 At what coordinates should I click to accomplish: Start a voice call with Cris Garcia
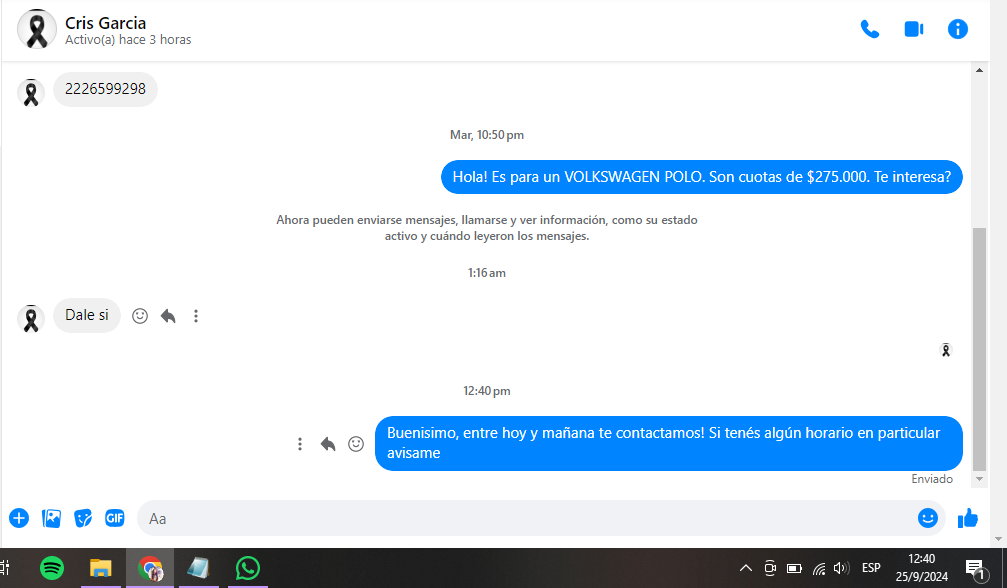tap(870, 30)
